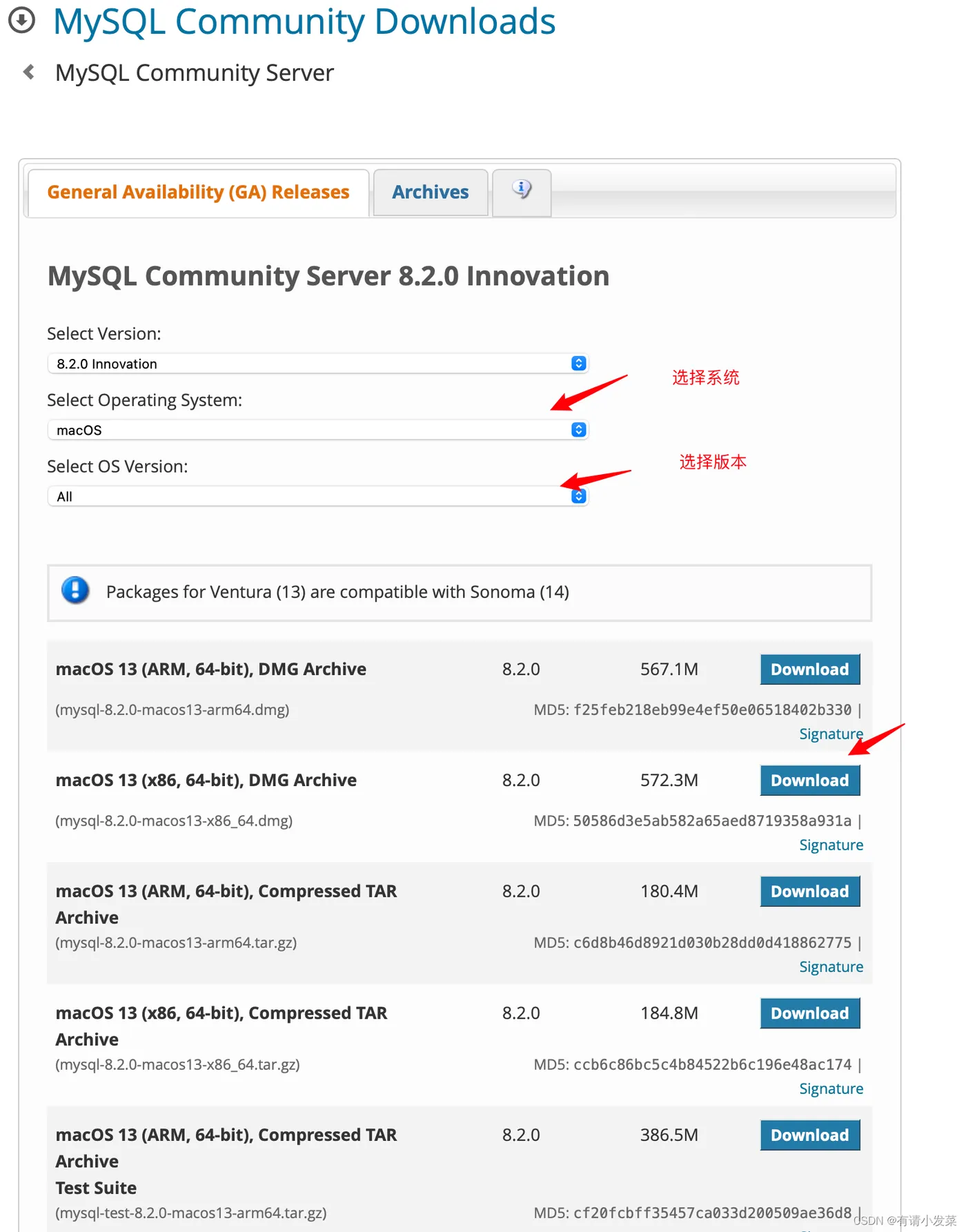Download ARM Compressed TAR Archive 180.4M
The height and width of the screenshot is (1232, 966).
809,892
